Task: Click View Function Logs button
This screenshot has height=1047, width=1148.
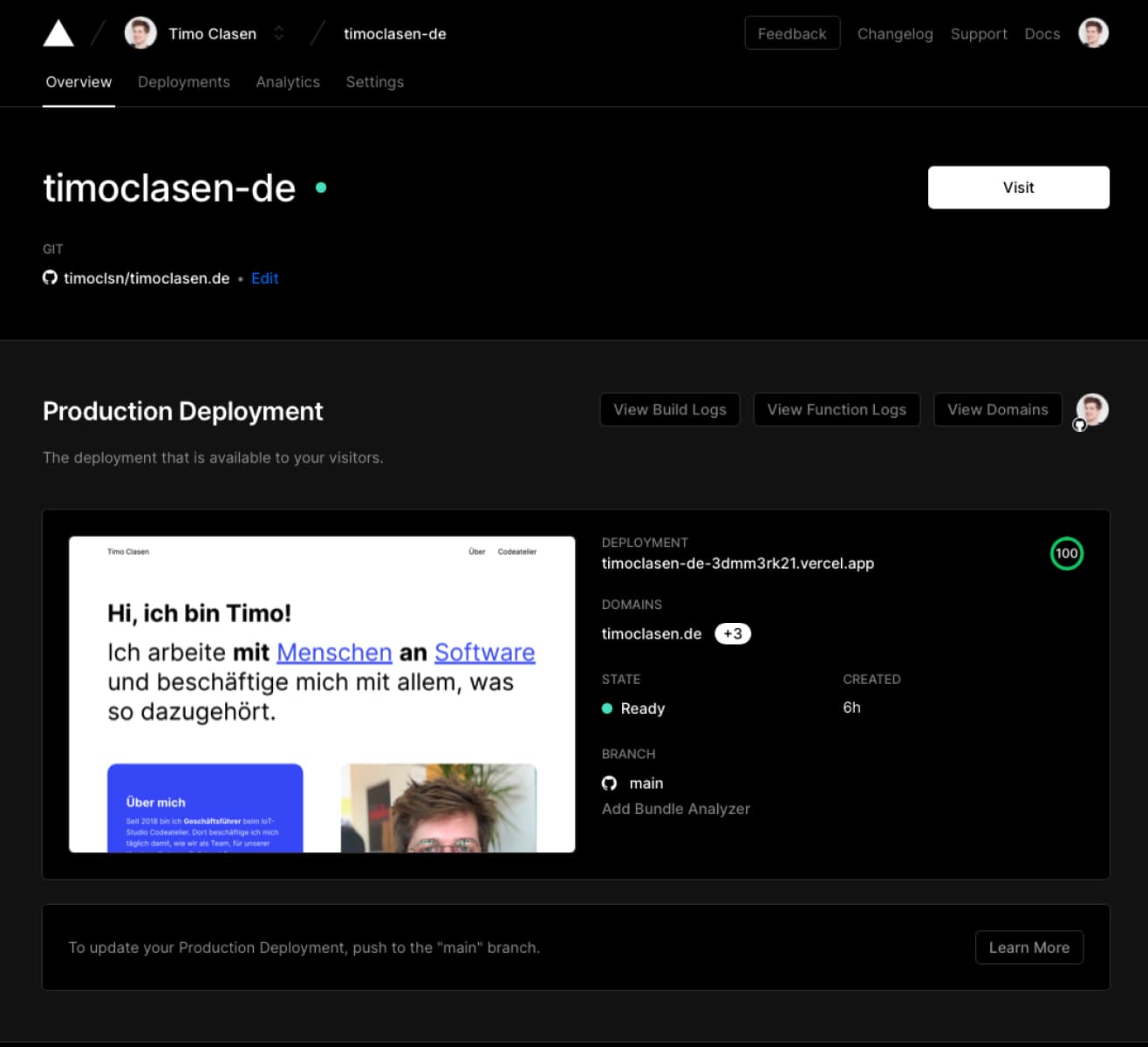Action: point(837,409)
